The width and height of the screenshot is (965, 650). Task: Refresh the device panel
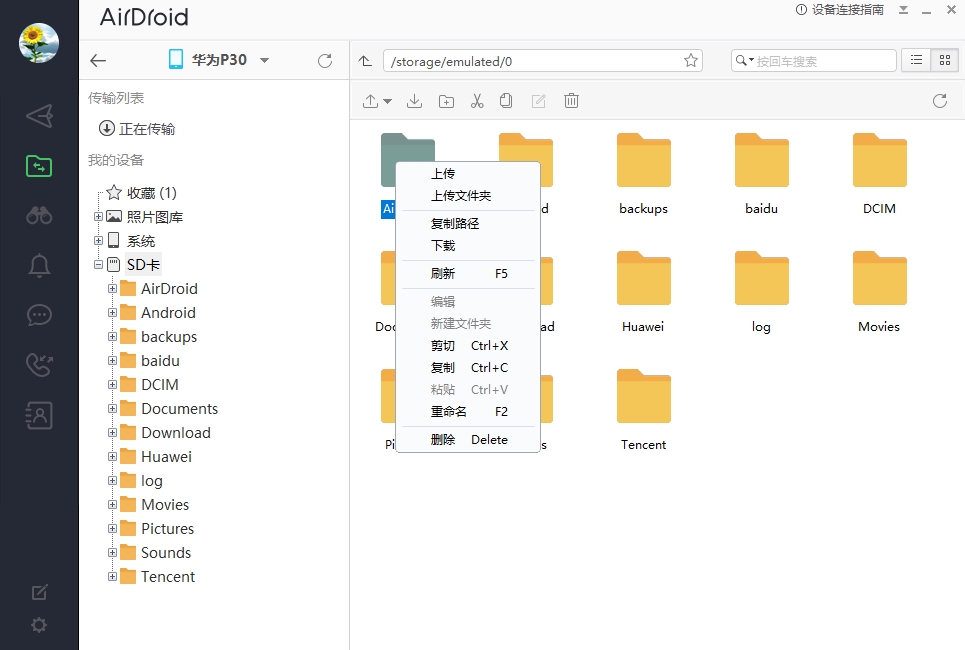click(325, 60)
